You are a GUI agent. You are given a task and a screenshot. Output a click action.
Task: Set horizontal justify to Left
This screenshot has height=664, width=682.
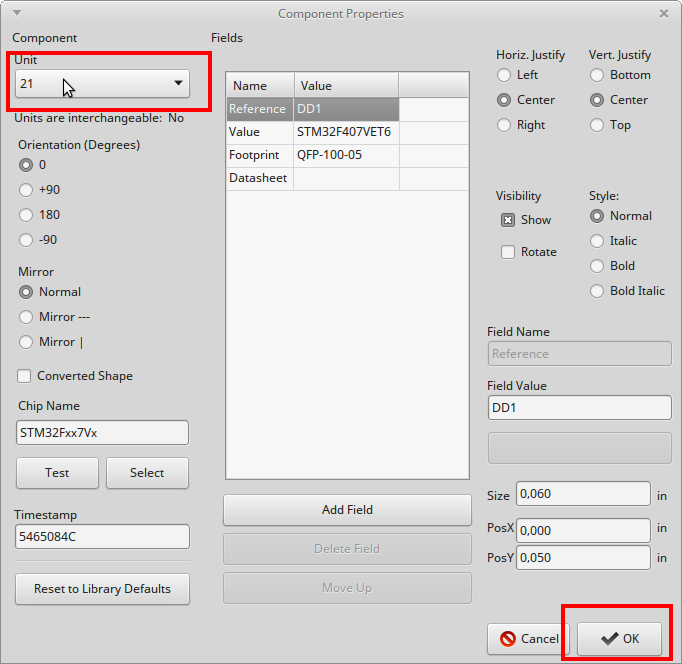504,75
